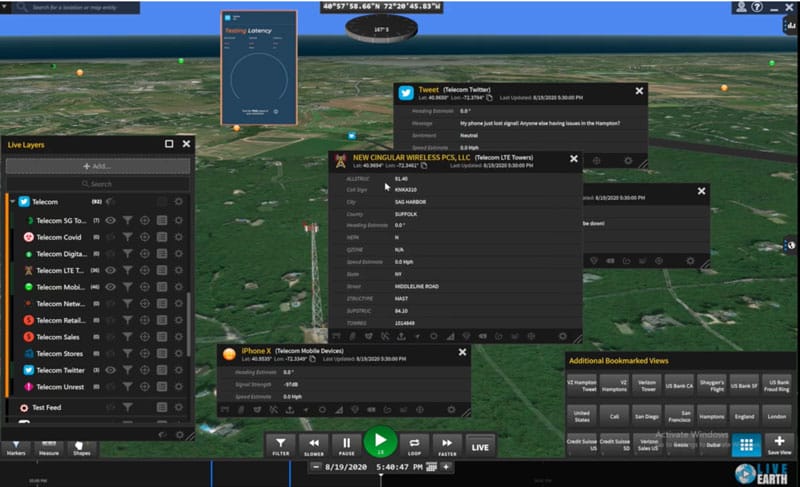Show the hidden Telecom Stores layer
Image resolution: width=800 pixels, height=487 pixels.
[x=110, y=353]
